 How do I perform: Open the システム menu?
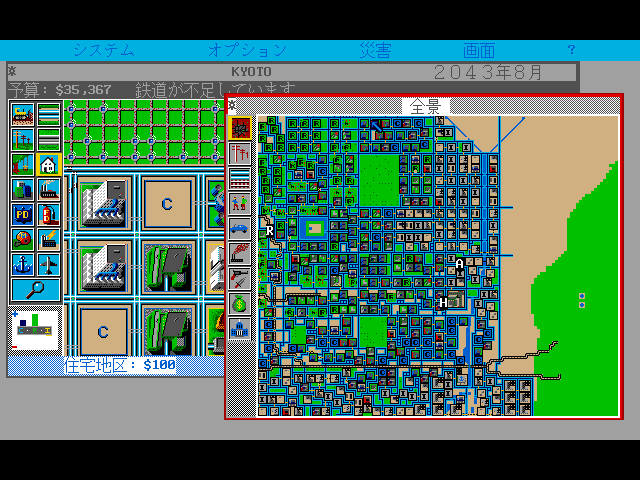pyautogui.click(x=104, y=50)
